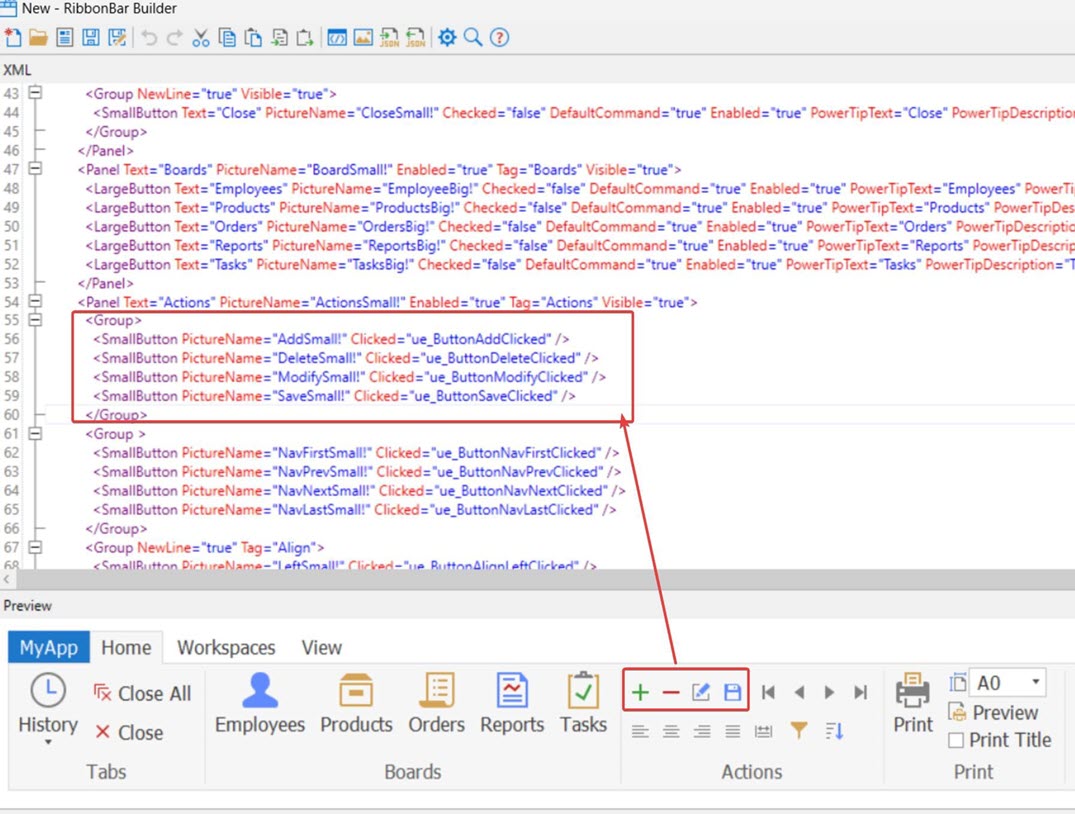The width and height of the screenshot is (1075, 814).
Task: Jump to first record navigation icon
Action: tap(768, 692)
